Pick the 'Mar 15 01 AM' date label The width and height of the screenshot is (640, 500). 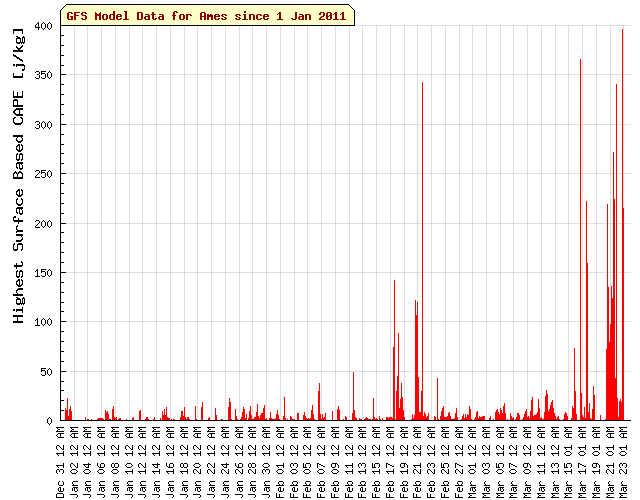pyautogui.click(x=569, y=462)
